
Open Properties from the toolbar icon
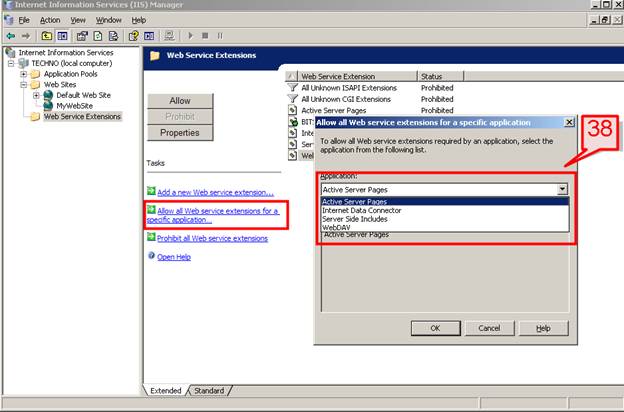point(82,36)
